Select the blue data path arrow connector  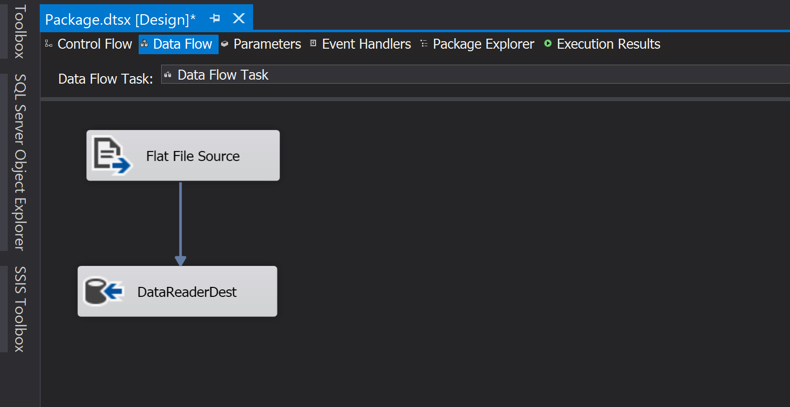[x=181, y=223]
